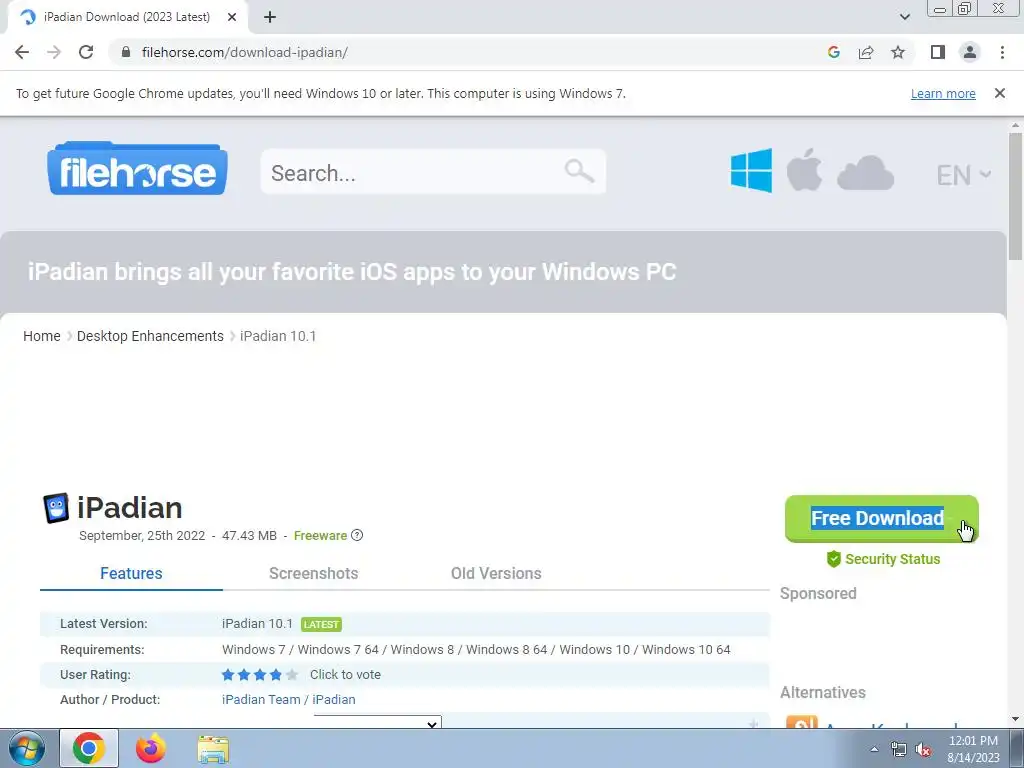The height and width of the screenshot is (768, 1024).
Task: Bookmark this page with the star
Action: 898,52
